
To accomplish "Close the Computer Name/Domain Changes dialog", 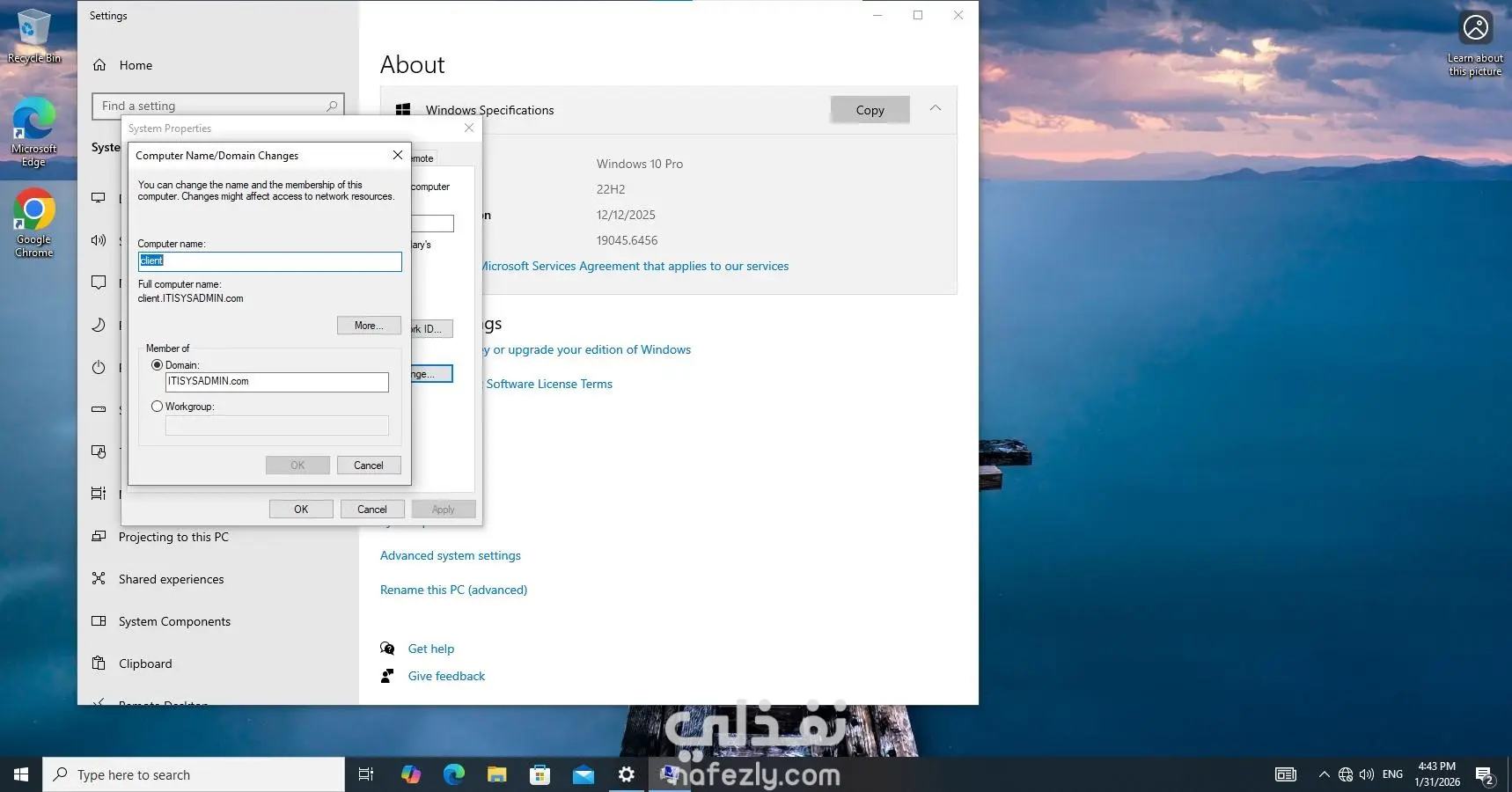I will pyautogui.click(x=398, y=155).
